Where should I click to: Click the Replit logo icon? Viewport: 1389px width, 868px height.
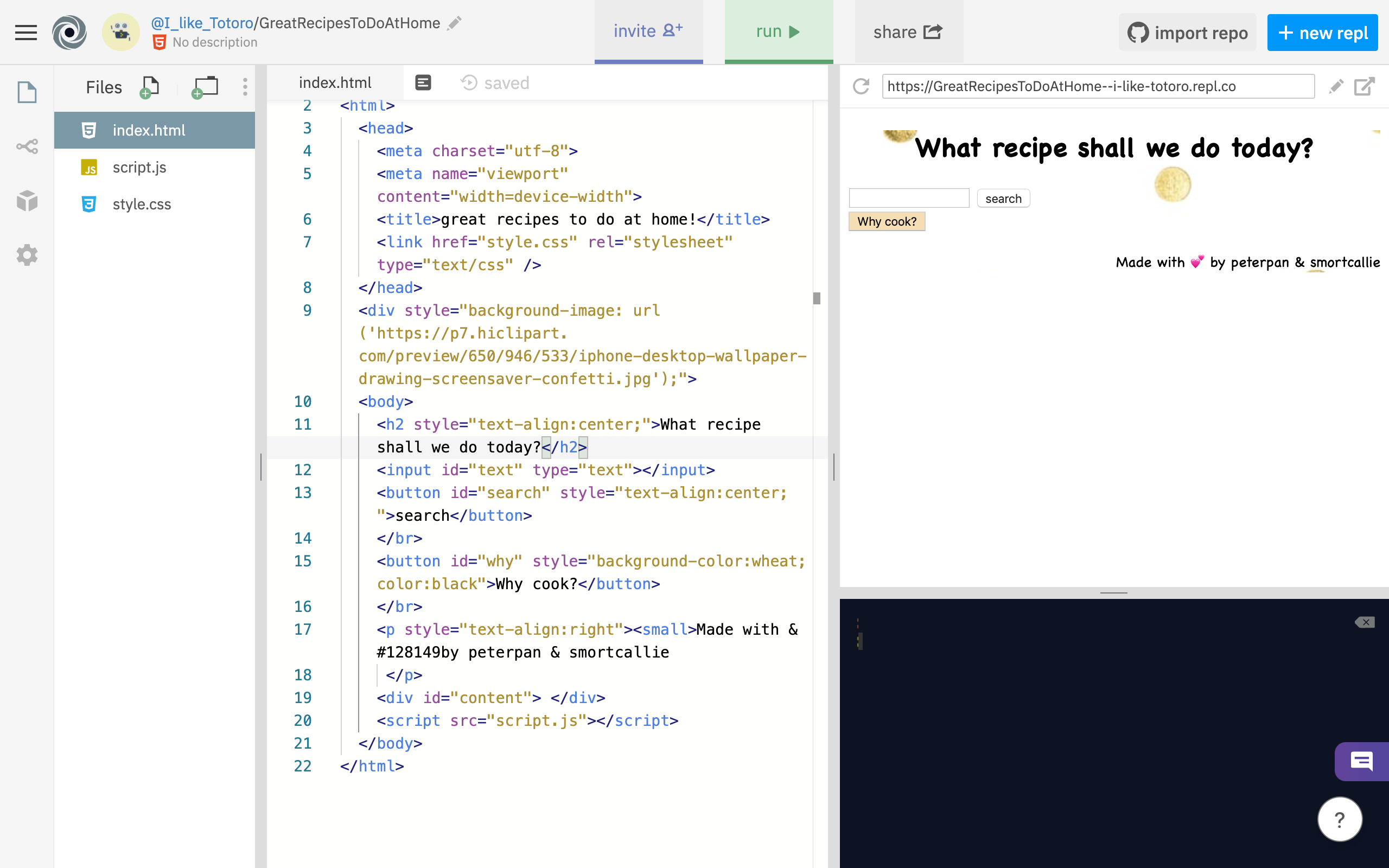coord(69,32)
